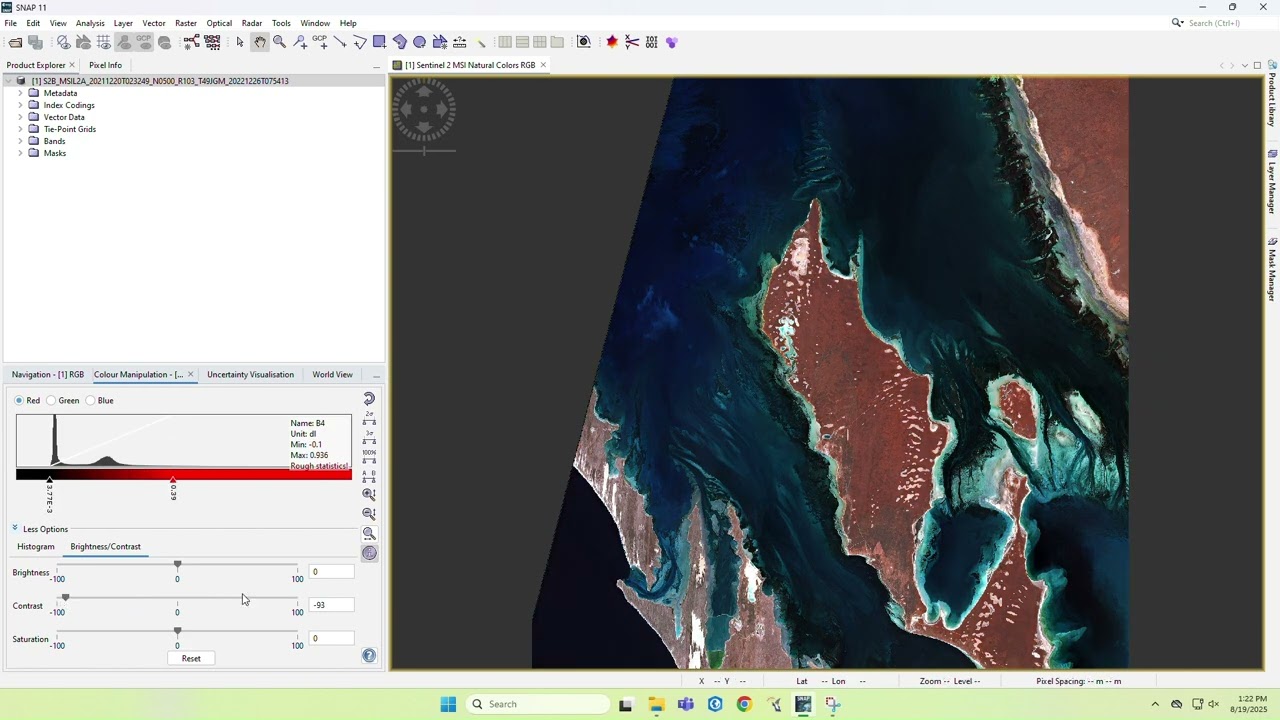Click the Contrast value field showing -93
Image resolution: width=1280 pixels, height=720 pixels.
pos(331,605)
